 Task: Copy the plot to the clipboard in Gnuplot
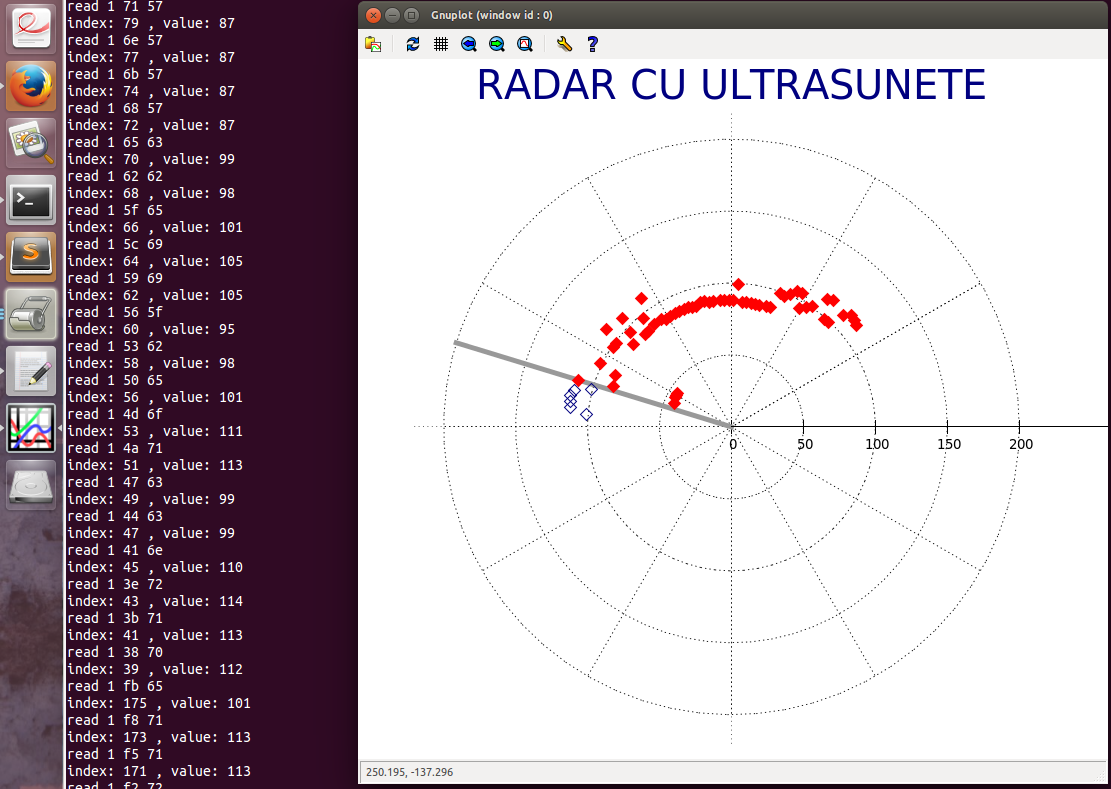pos(373,44)
